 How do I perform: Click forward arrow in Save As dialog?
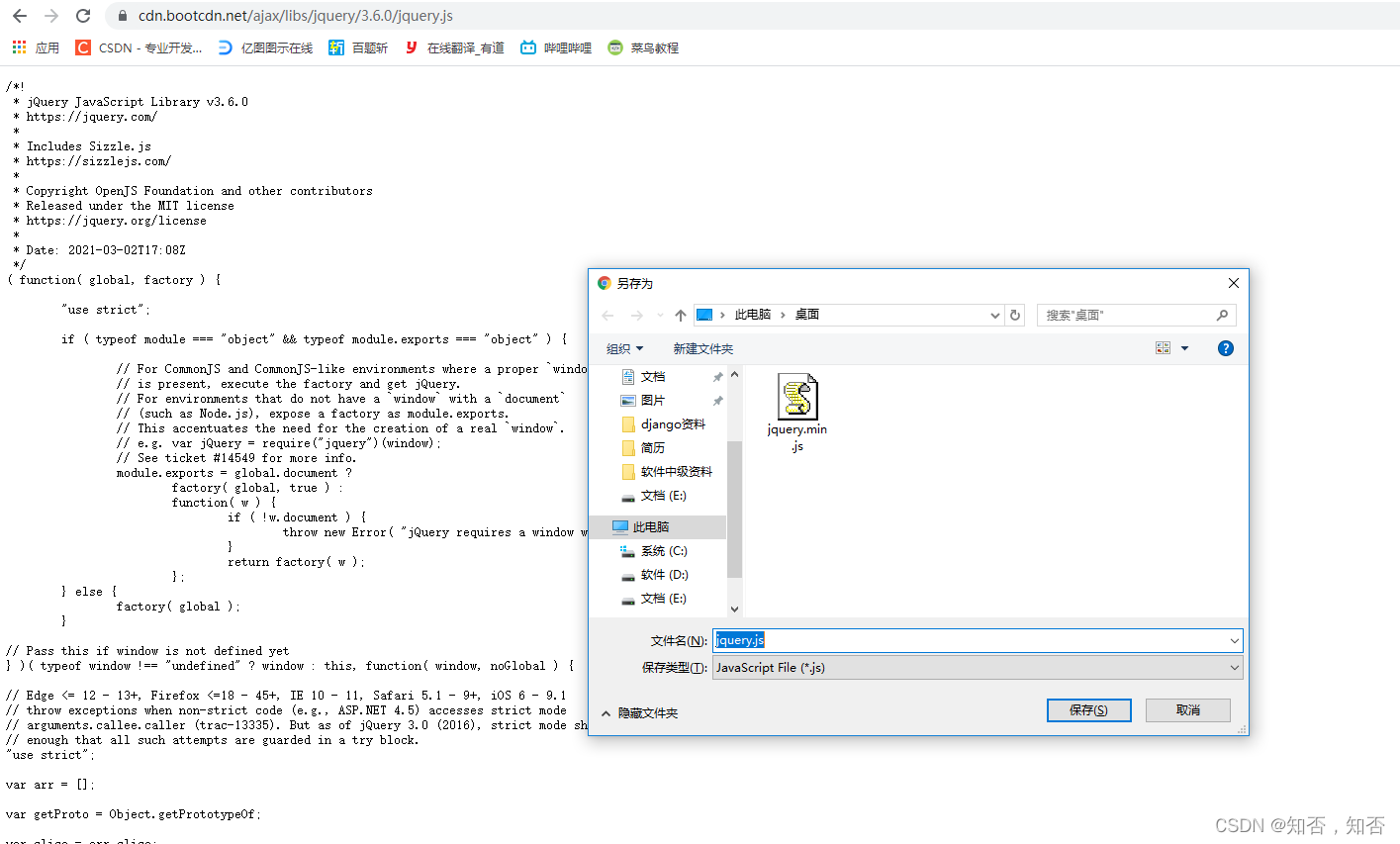[637, 315]
